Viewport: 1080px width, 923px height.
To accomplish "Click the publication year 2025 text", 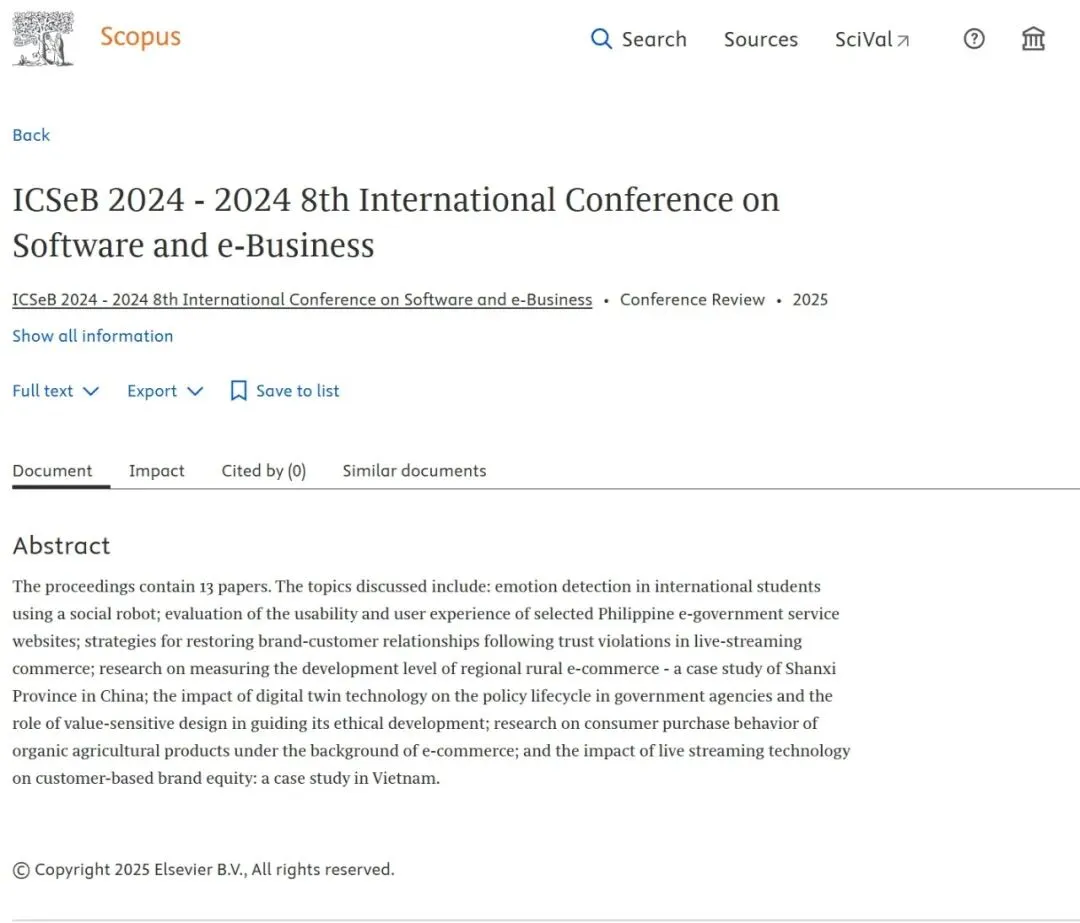I will point(810,300).
